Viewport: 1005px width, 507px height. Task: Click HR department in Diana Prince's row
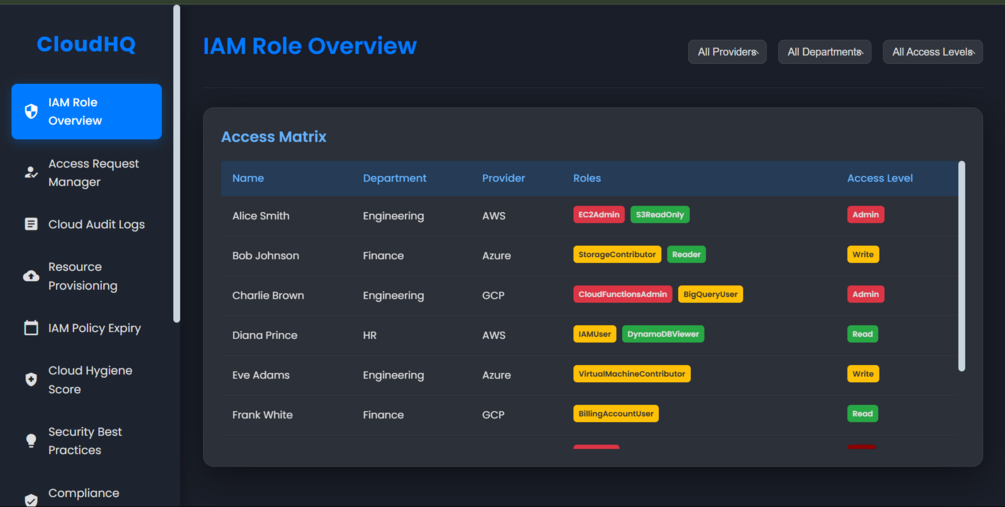pyautogui.click(x=370, y=335)
